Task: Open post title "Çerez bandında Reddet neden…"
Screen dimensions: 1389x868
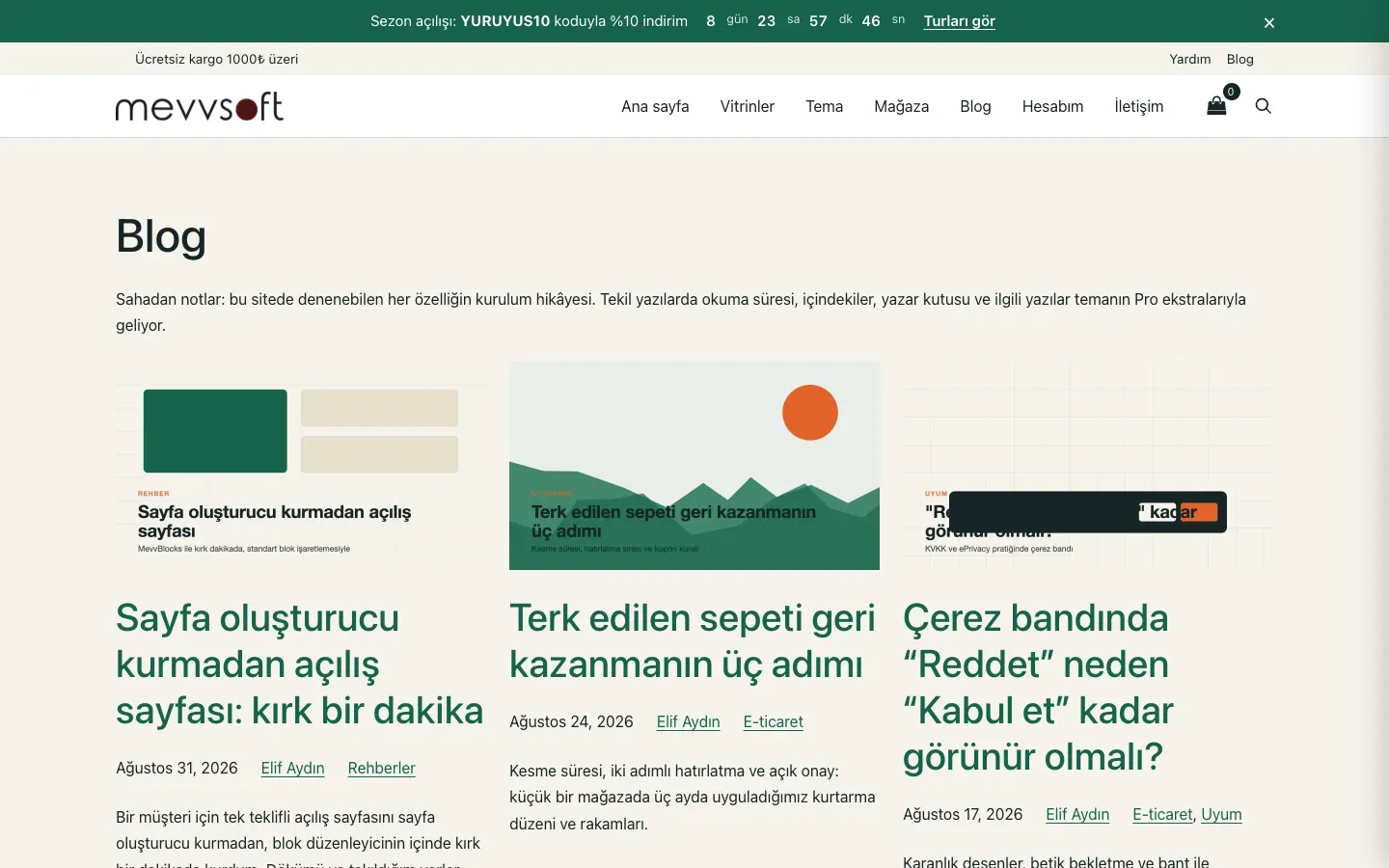Action: pyautogui.click(x=1038, y=688)
